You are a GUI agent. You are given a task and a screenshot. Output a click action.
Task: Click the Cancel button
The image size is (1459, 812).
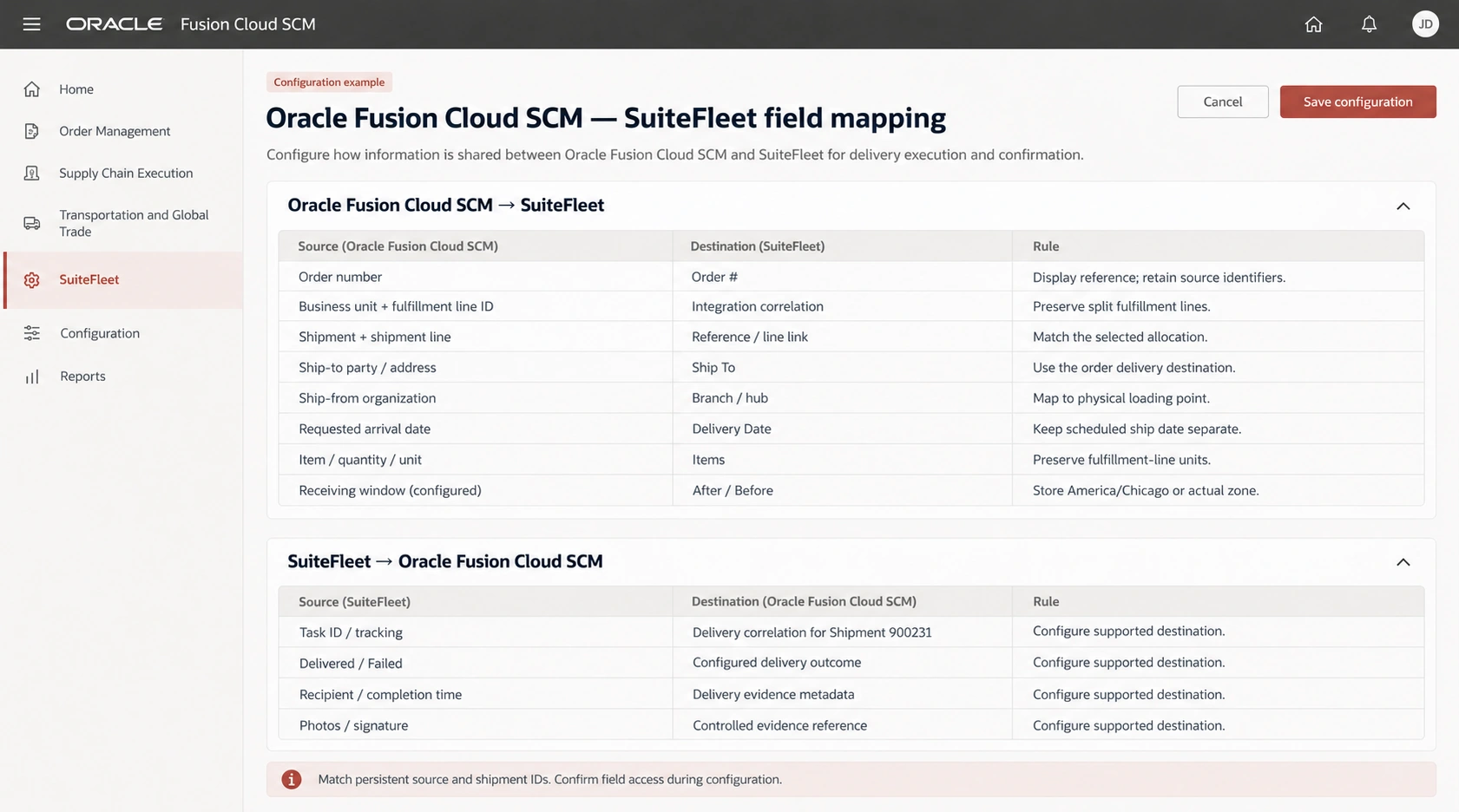point(1222,101)
